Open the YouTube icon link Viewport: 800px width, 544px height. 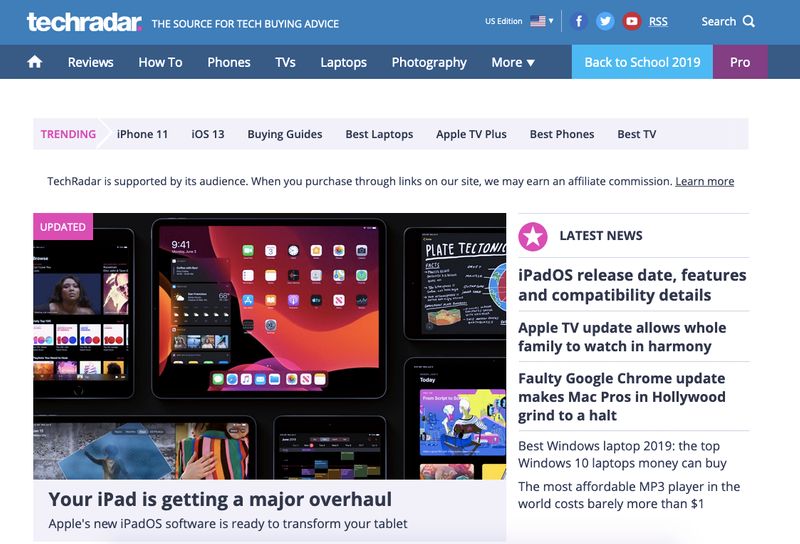click(632, 21)
